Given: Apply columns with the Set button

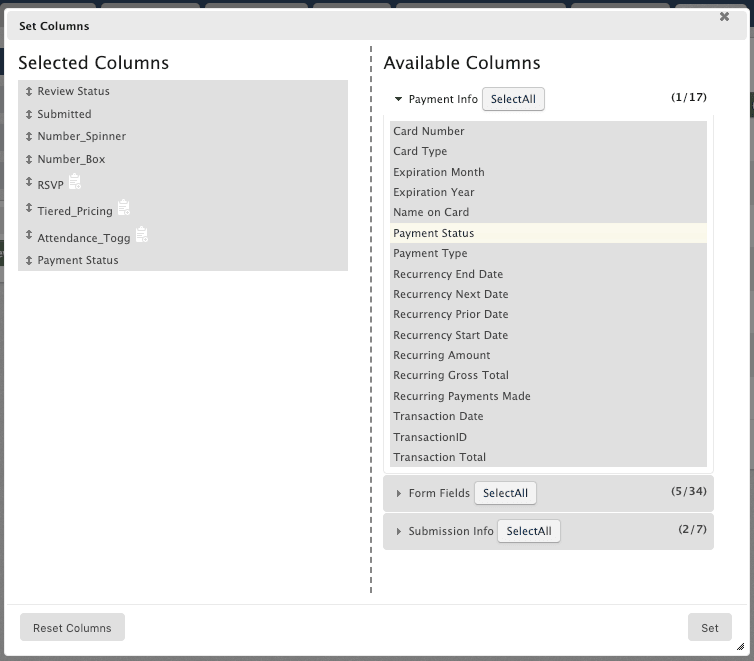Looking at the screenshot, I should (709, 628).
